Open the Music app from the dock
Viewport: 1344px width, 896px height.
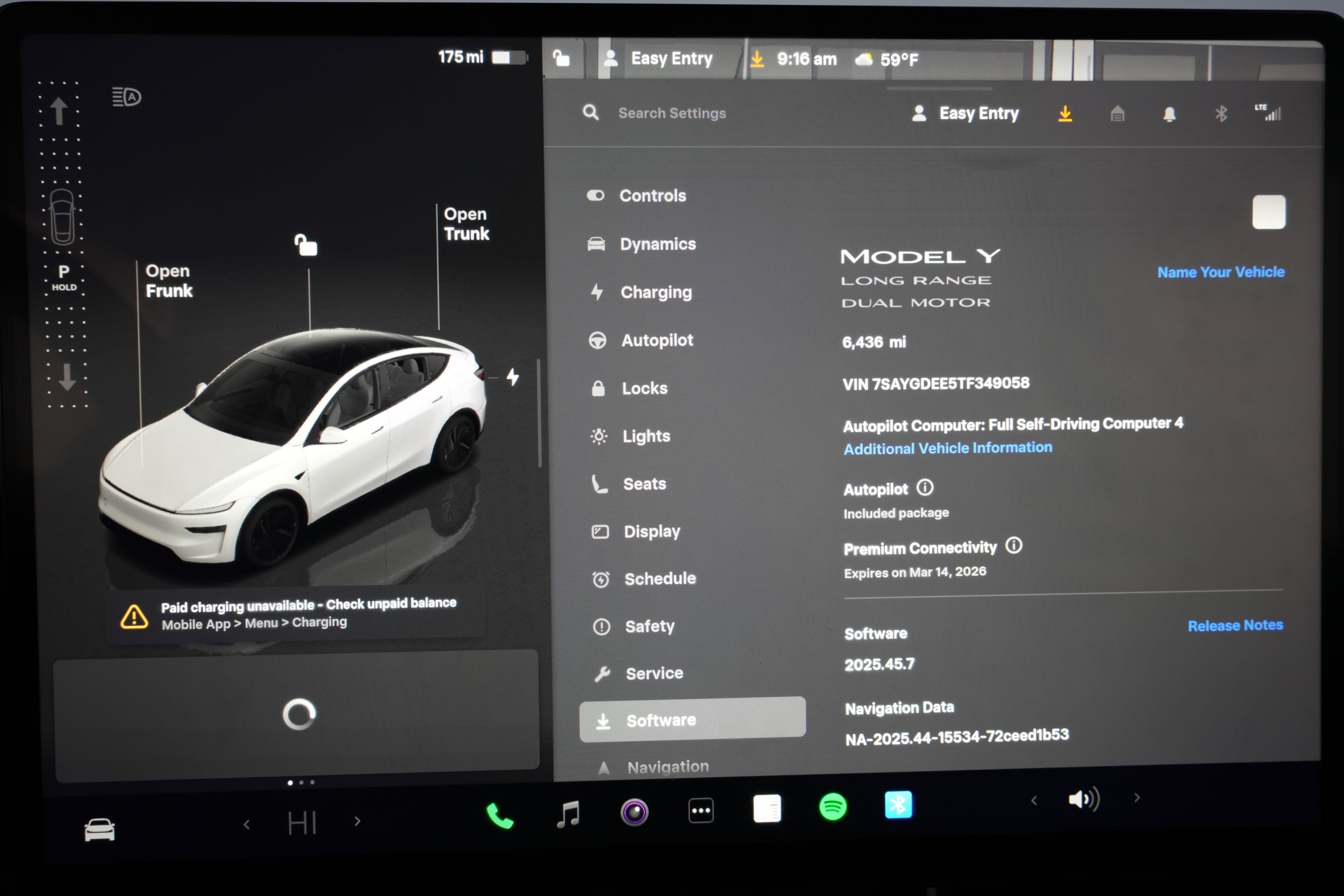(x=568, y=813)
